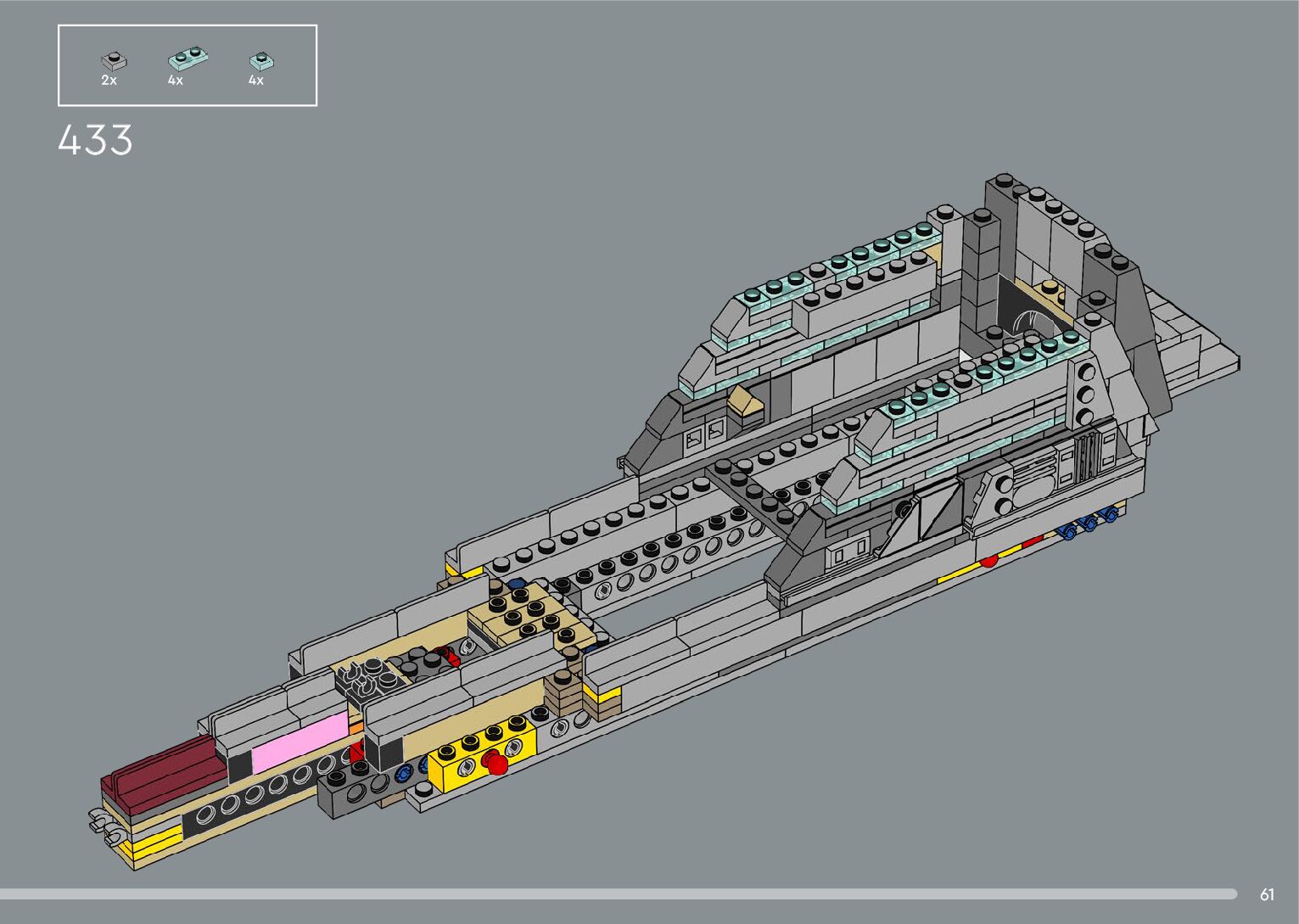Click the 2x quantity label in parts box
This screenshot has width=1299, height=924.
pyautogui.click(x=109, y=81)
